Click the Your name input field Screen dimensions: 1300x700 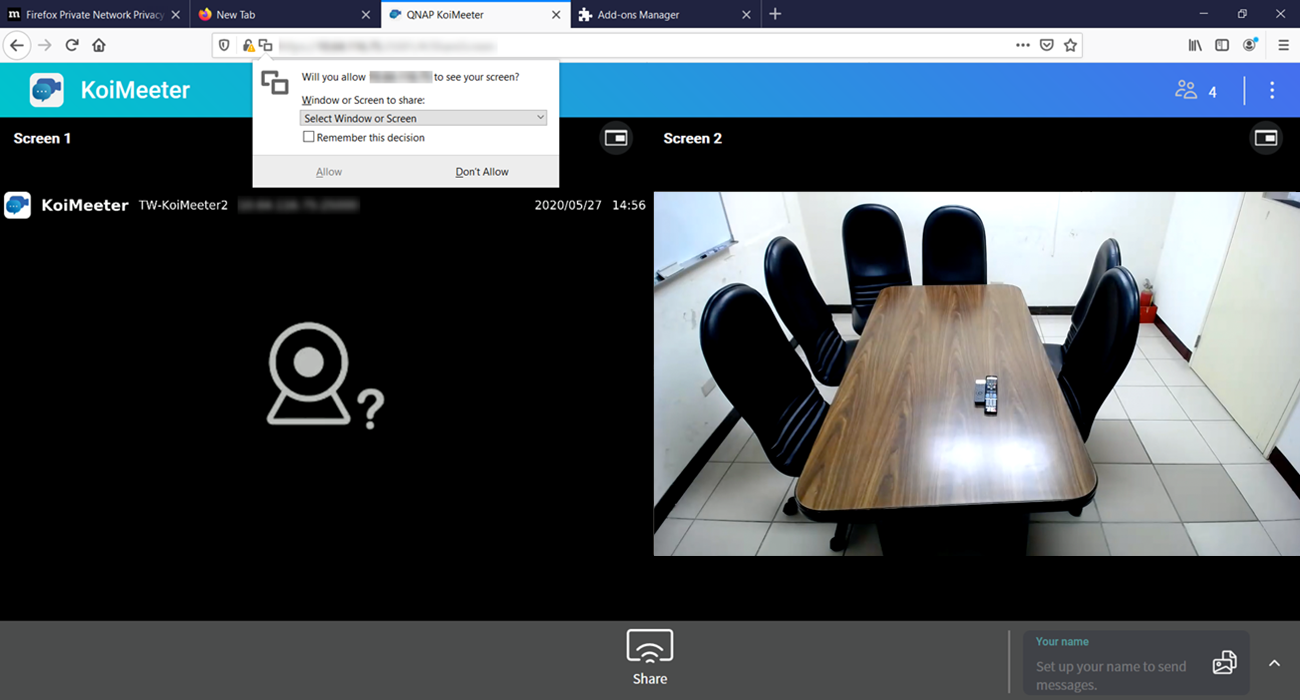pyautogui.click(x=1115, y=665)
